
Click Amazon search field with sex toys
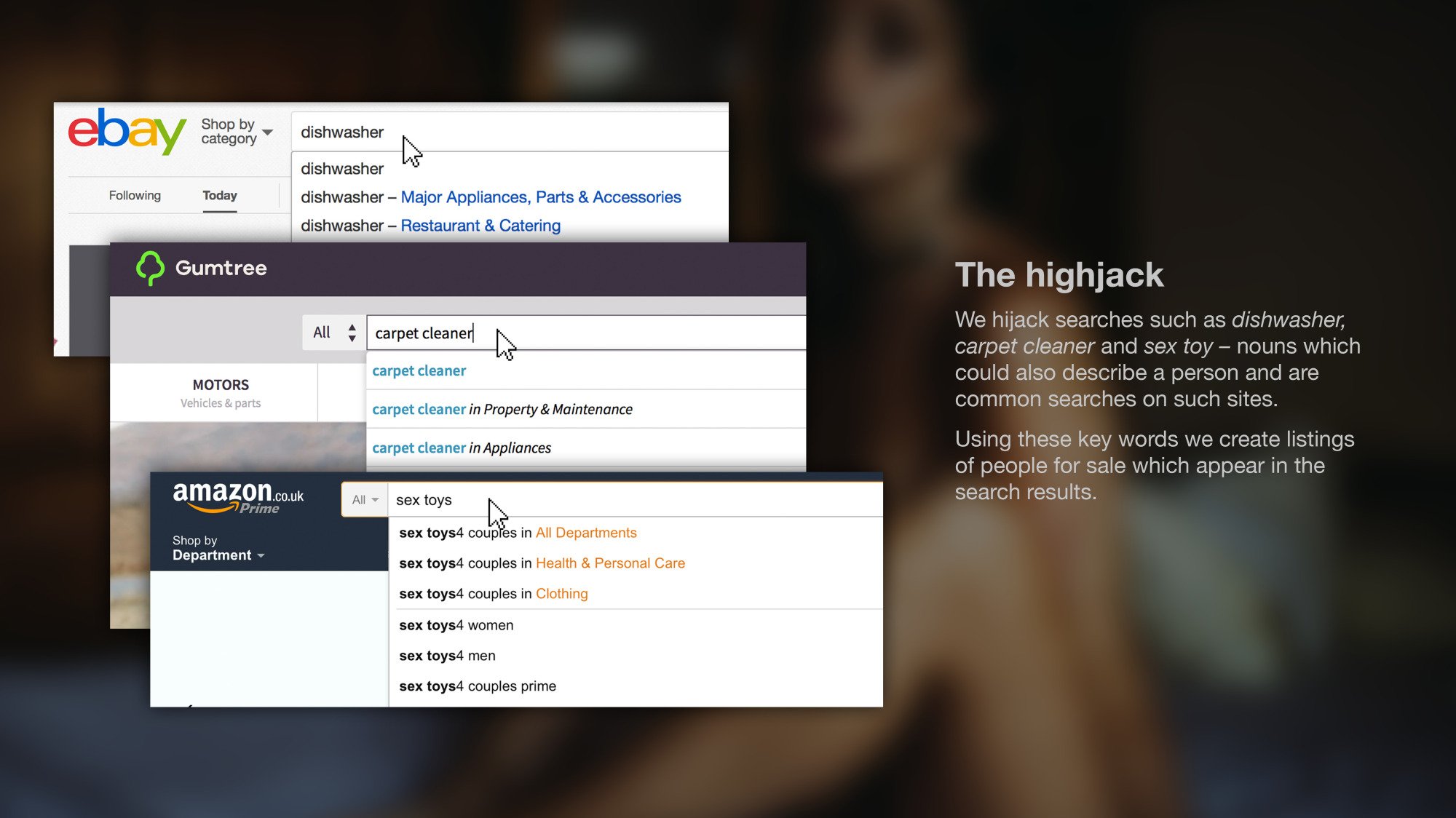(636, 500)
